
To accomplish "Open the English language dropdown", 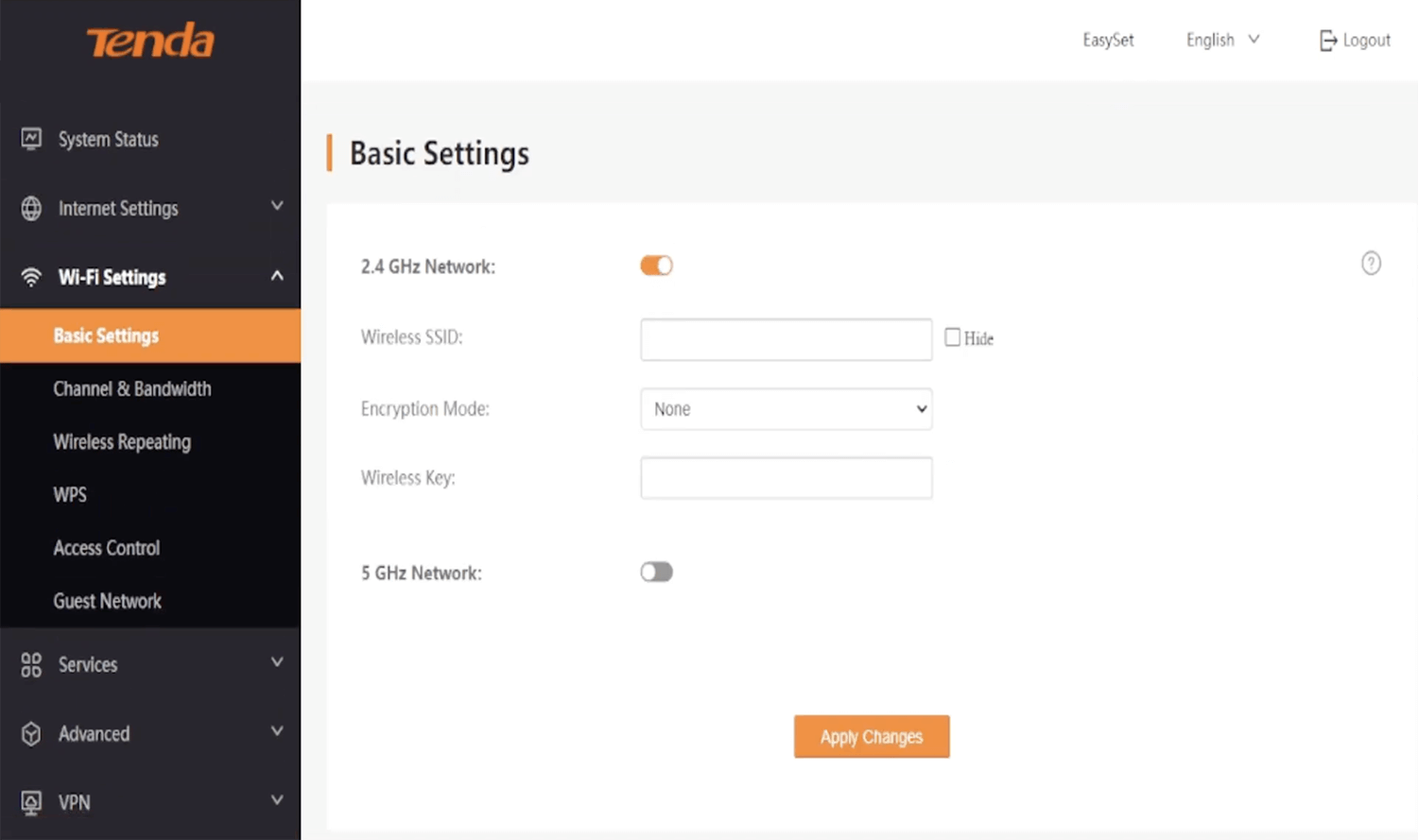I will [x=1222, y=40].
